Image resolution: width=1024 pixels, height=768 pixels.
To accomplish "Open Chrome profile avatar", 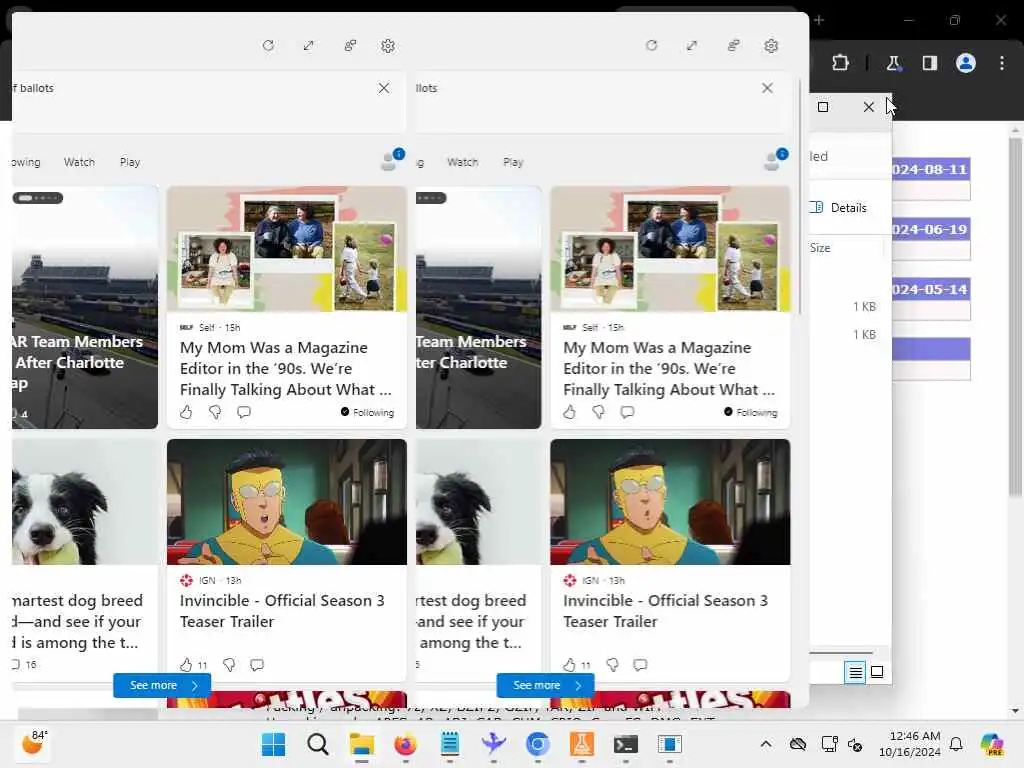I will (966, 63).
